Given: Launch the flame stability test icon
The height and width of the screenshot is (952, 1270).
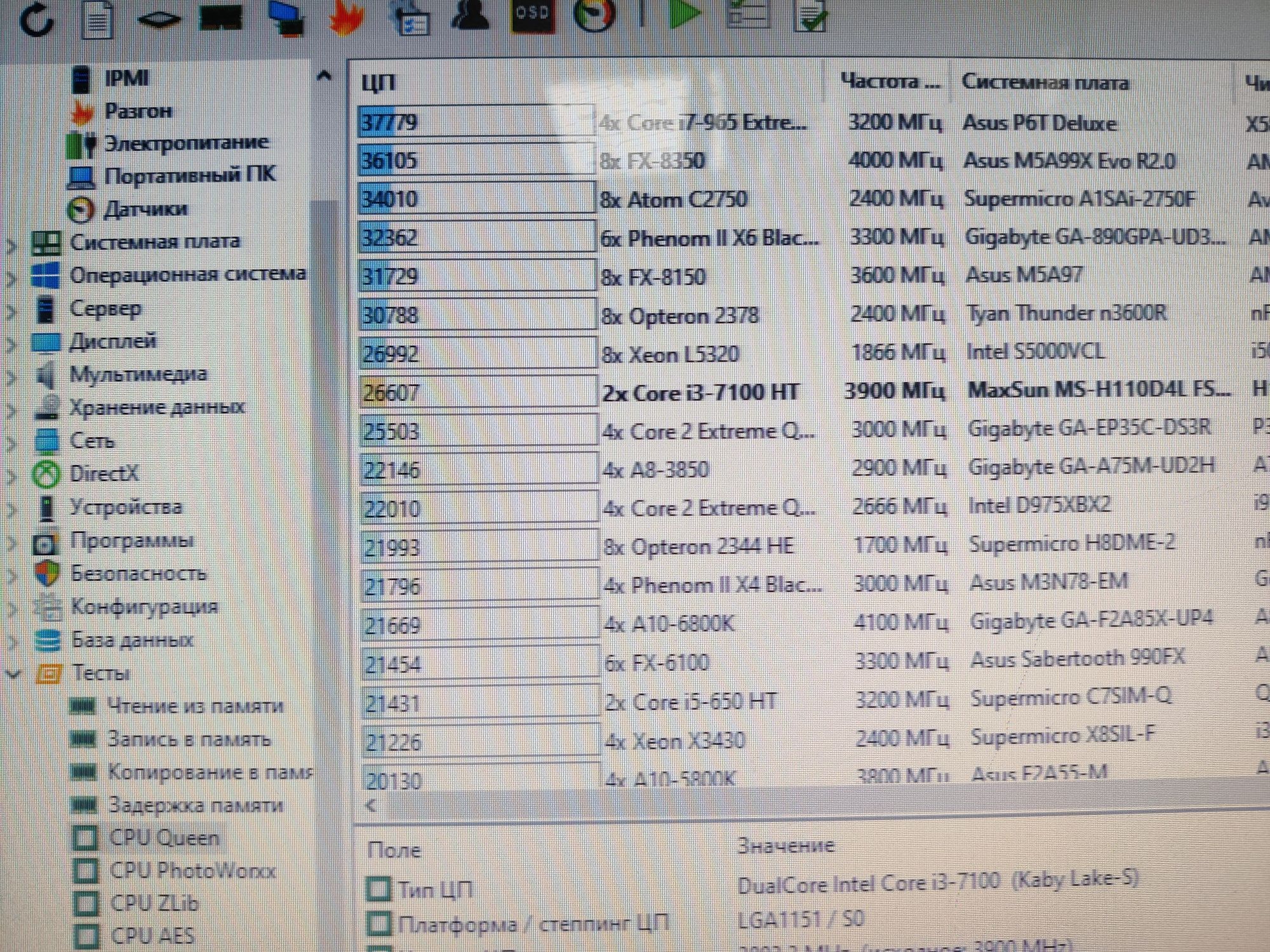Looking at the screenshot, I should 347,18.
